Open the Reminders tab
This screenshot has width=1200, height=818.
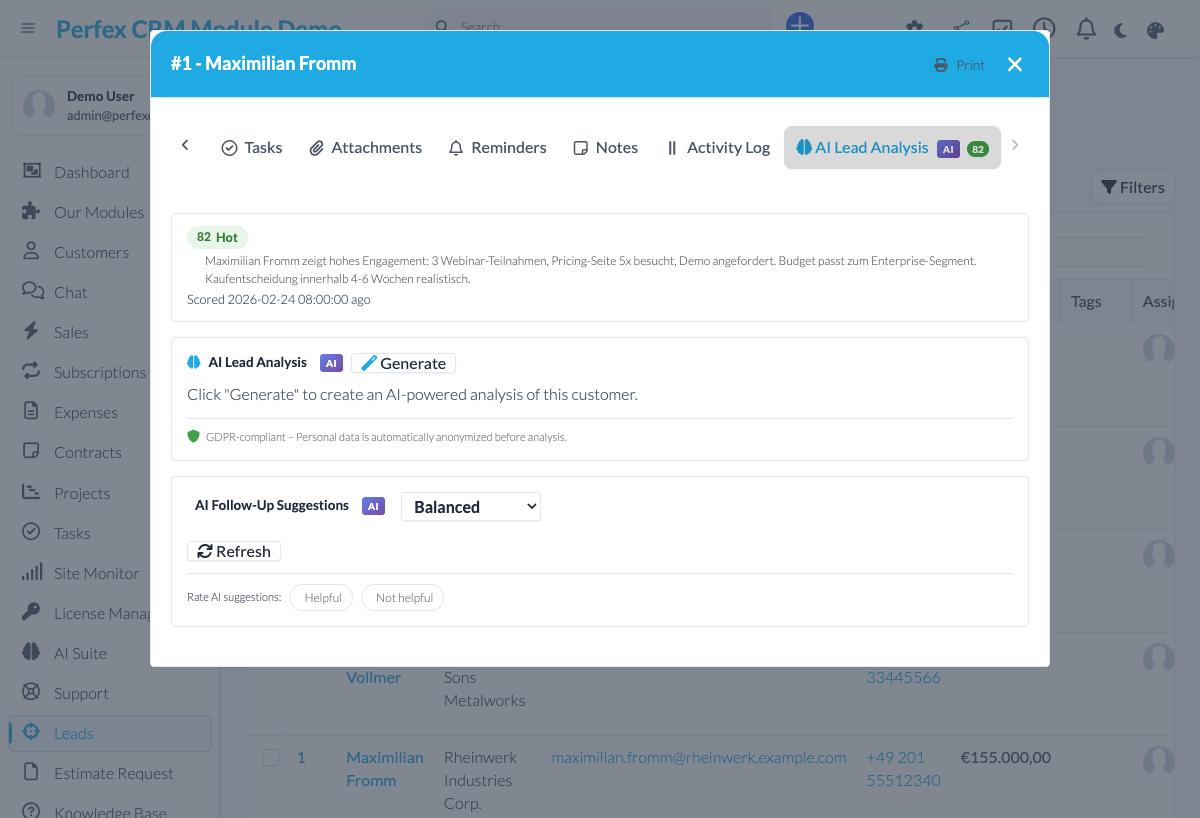497,148
